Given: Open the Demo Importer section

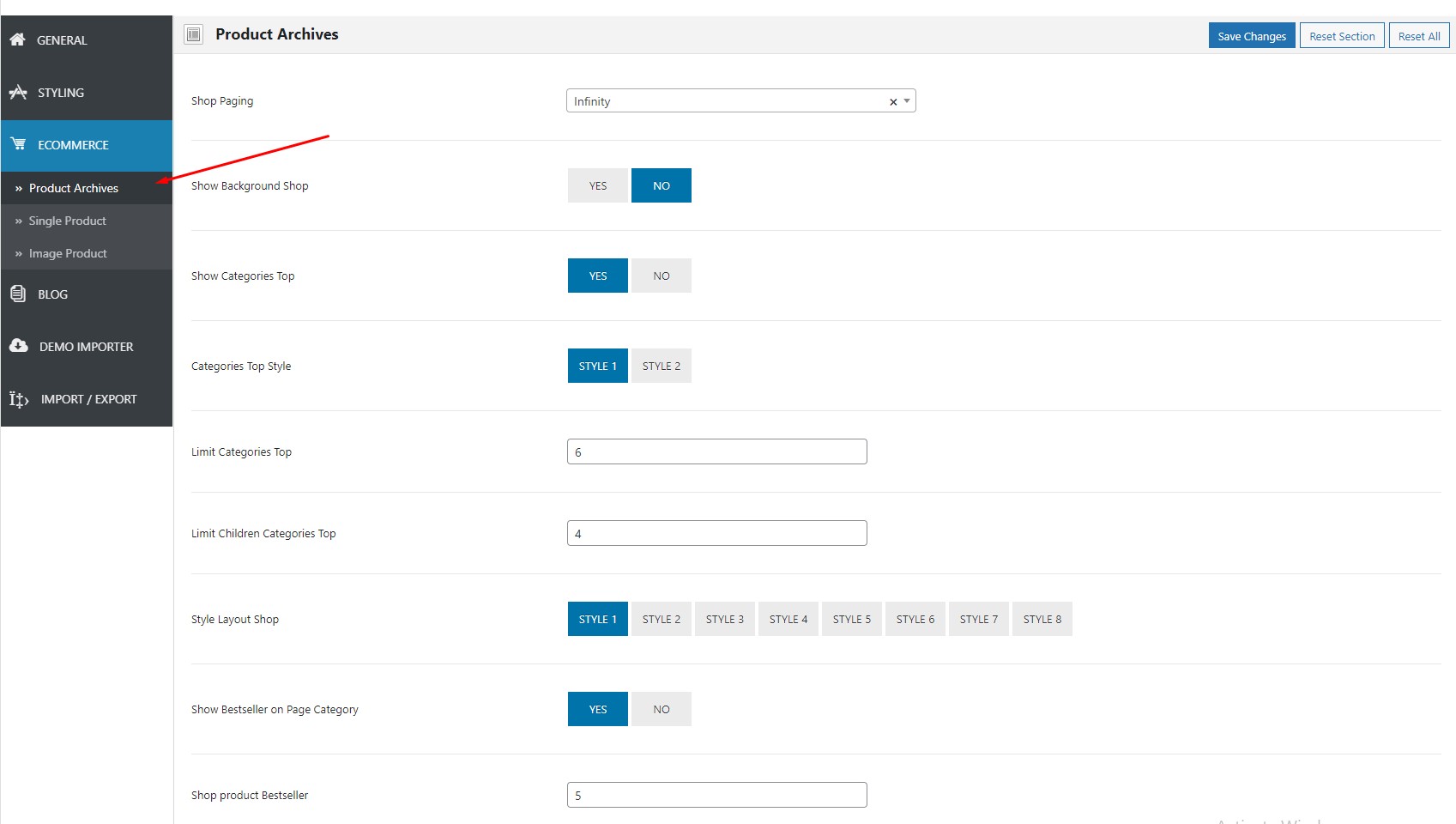Looking at the screenshot, I should pos(87,347).
